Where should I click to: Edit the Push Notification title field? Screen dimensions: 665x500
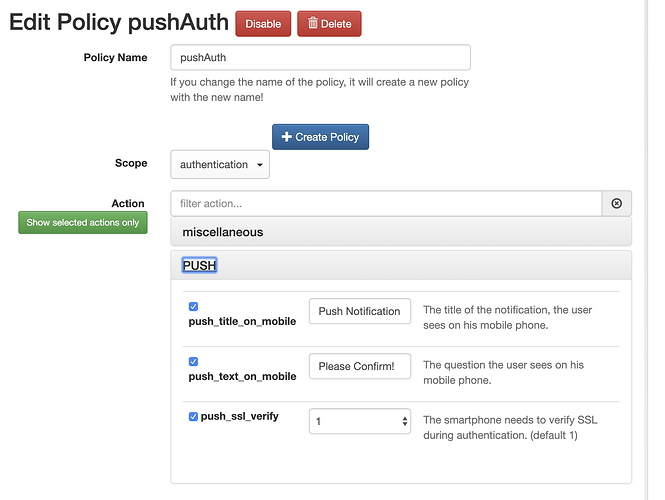click(360, 311)
